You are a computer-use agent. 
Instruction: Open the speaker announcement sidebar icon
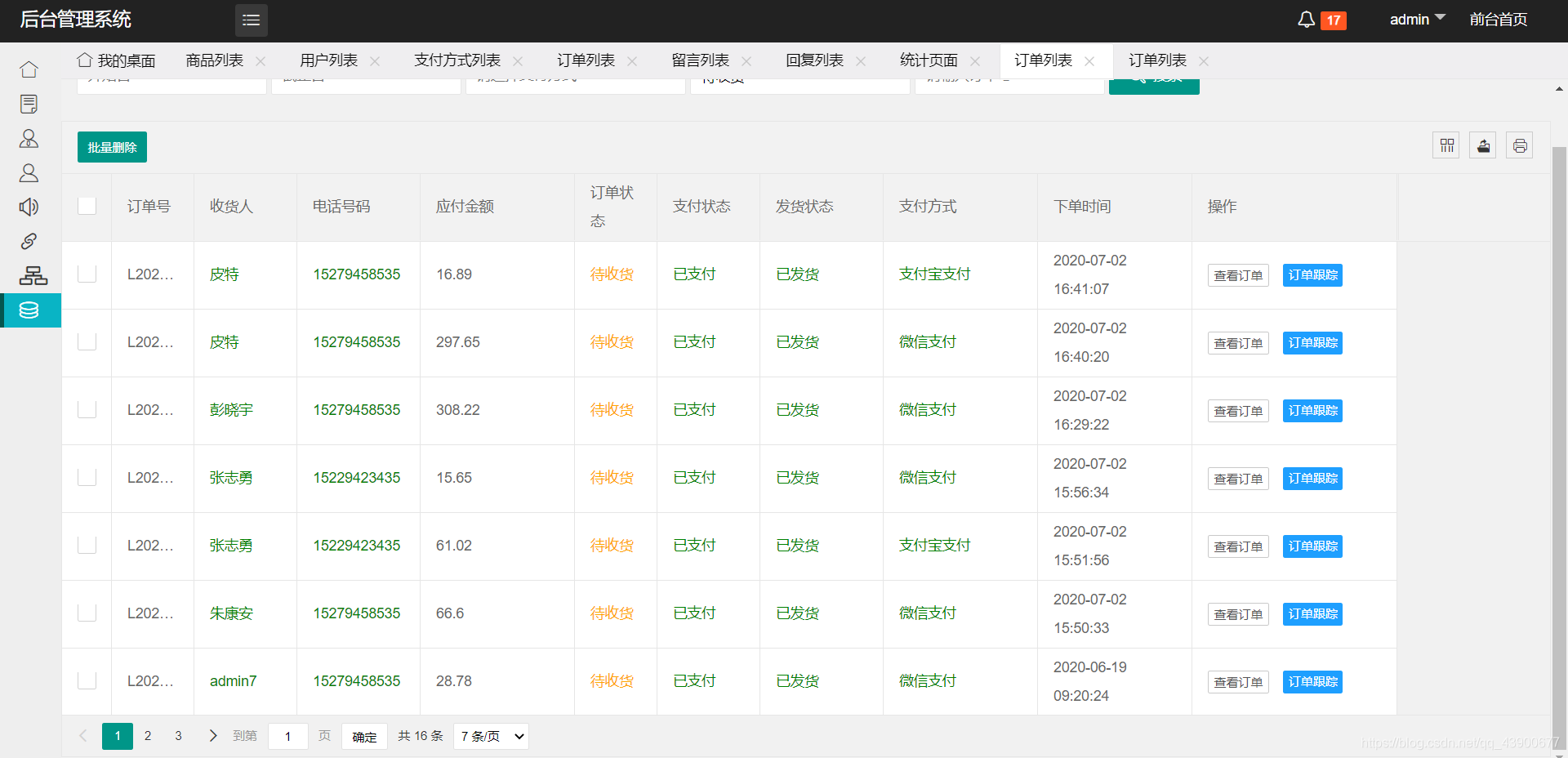(x=29, y=207)
